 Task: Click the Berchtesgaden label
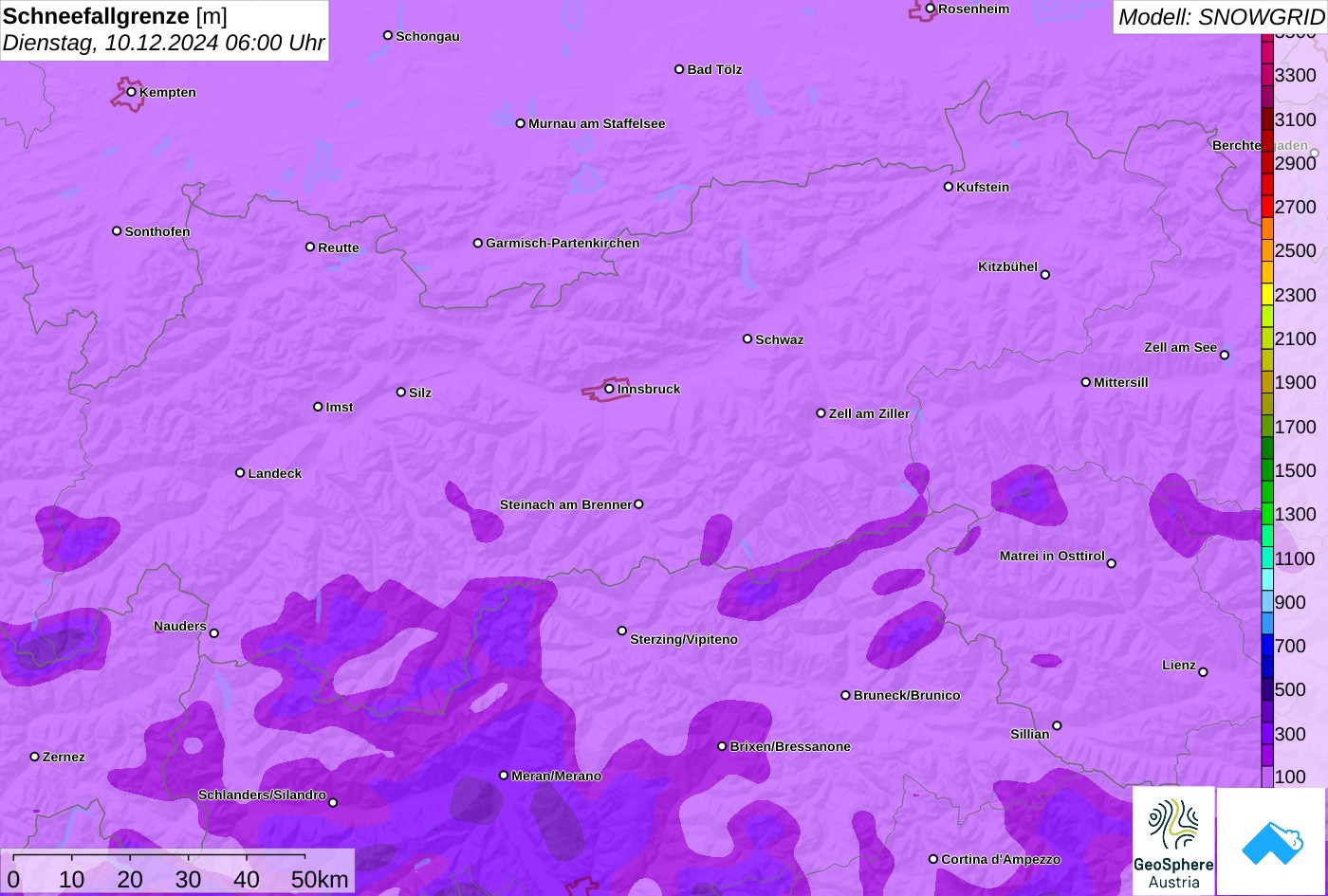[1260, 145]
